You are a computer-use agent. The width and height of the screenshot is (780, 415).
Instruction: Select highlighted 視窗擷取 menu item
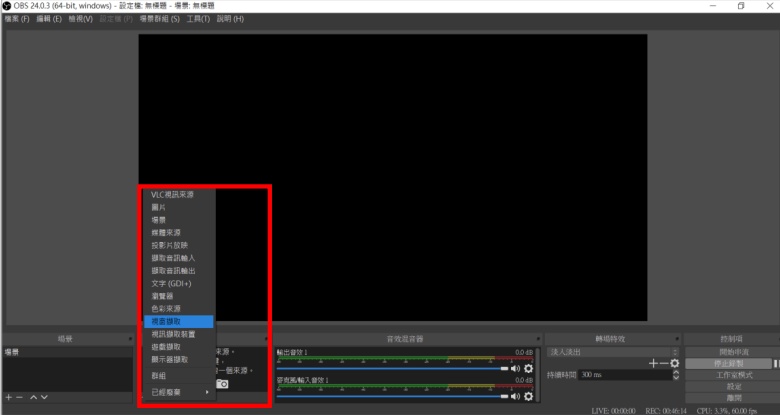tap(179, 321)
